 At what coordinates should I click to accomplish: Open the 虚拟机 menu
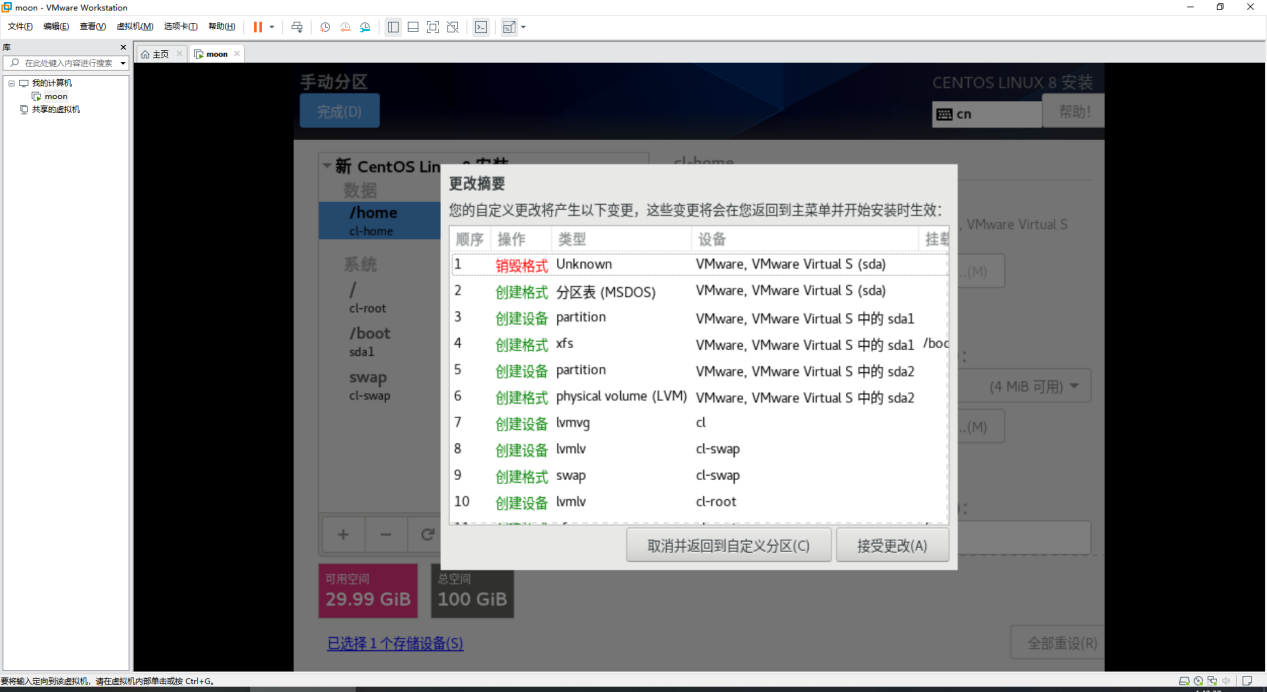(135, 27)
